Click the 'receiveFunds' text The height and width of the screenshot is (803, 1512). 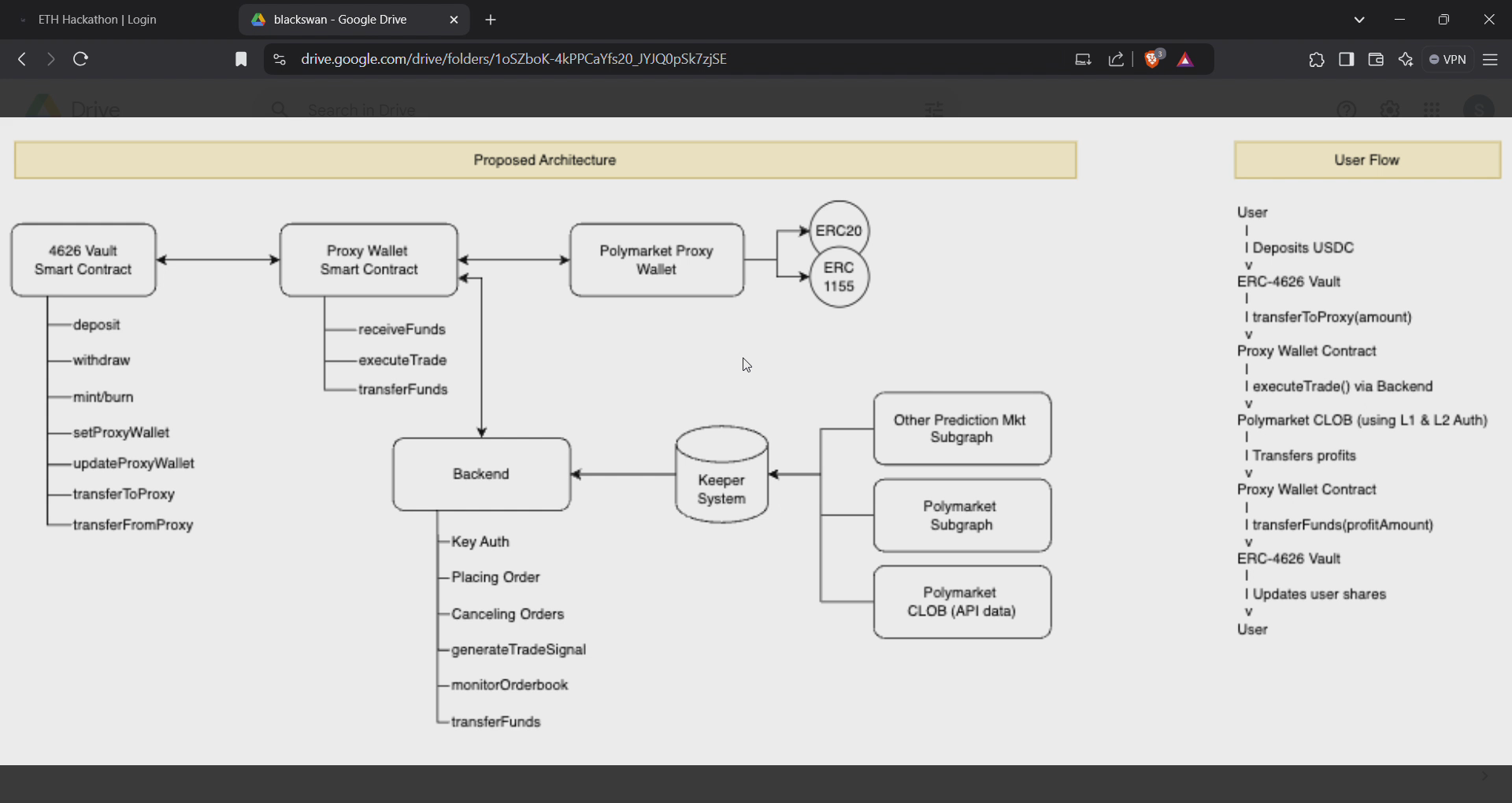click(x=402, y=330)
